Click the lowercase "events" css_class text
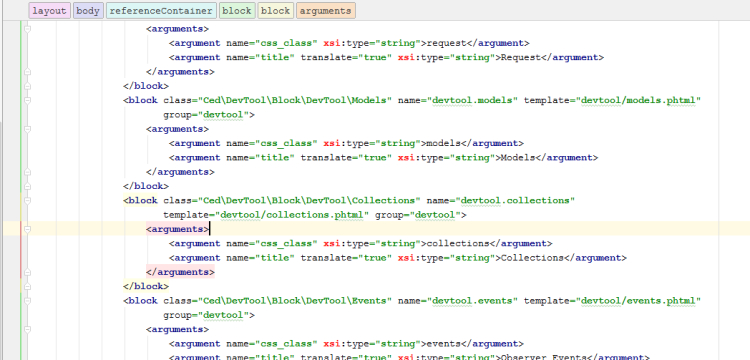Image resolution: width=750 pixels, height=360 pixels. click(443, 344)
